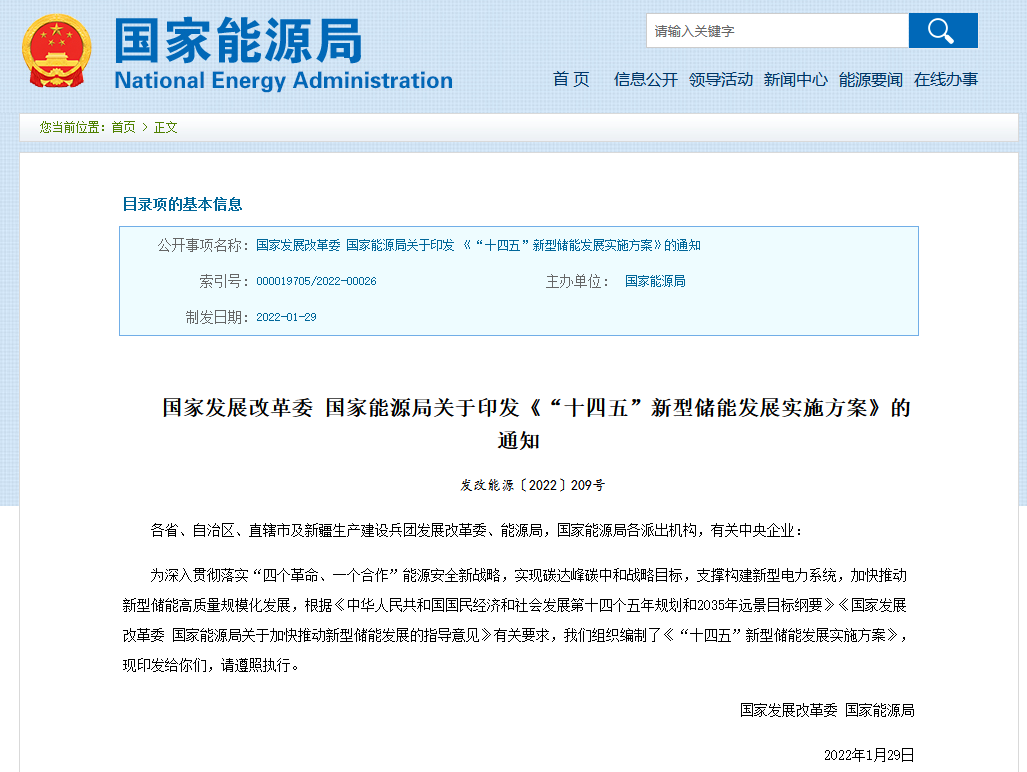Click index number 000019705/2022-00026
Screen dimensions: 1027x772
[316, 282]
